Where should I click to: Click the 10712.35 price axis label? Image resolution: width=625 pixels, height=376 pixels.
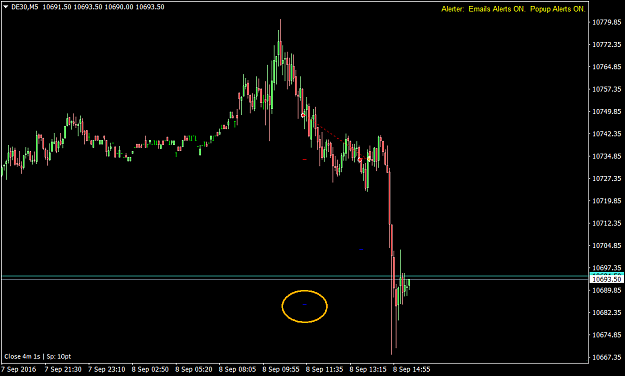(607, 223)
